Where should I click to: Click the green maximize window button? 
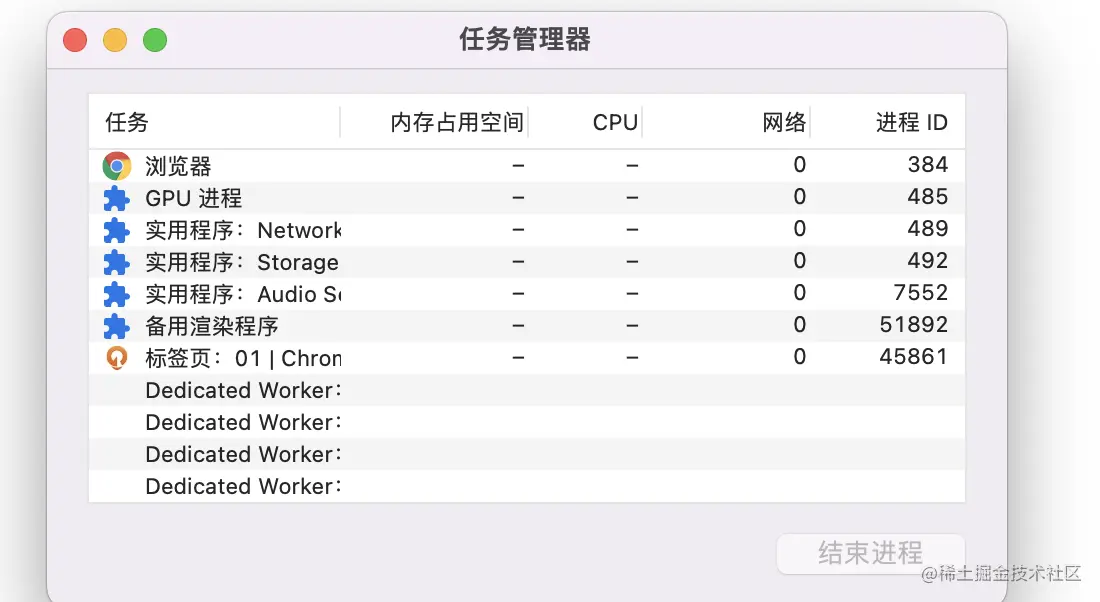pyautogui.click(x=155, y=40)
